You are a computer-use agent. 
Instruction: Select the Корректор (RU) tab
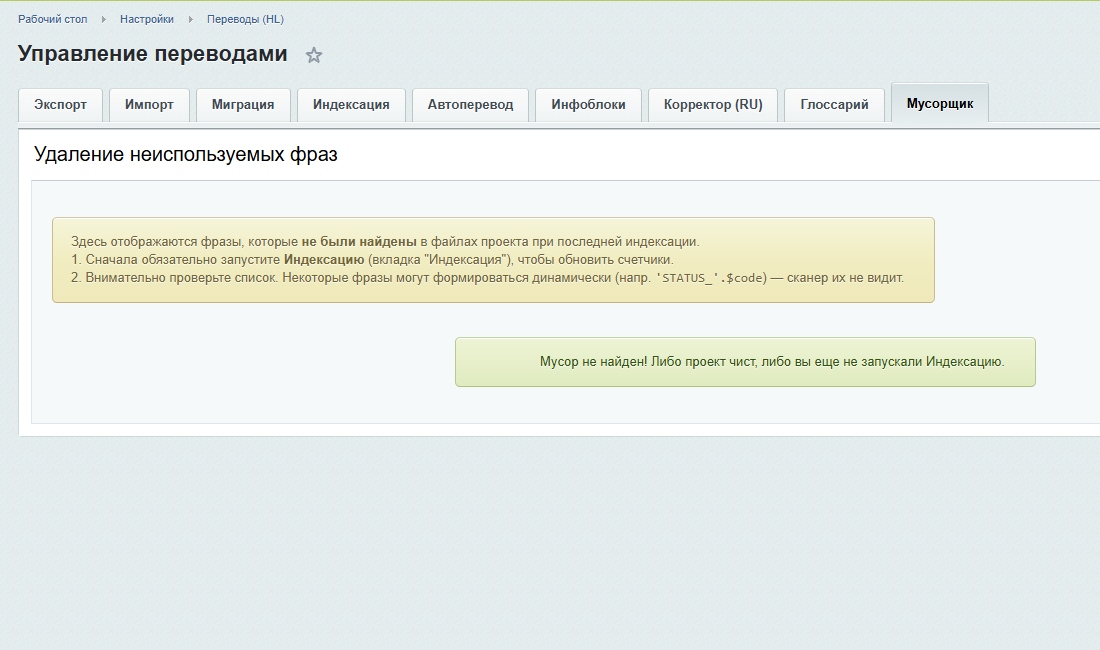tap(713, 105)
